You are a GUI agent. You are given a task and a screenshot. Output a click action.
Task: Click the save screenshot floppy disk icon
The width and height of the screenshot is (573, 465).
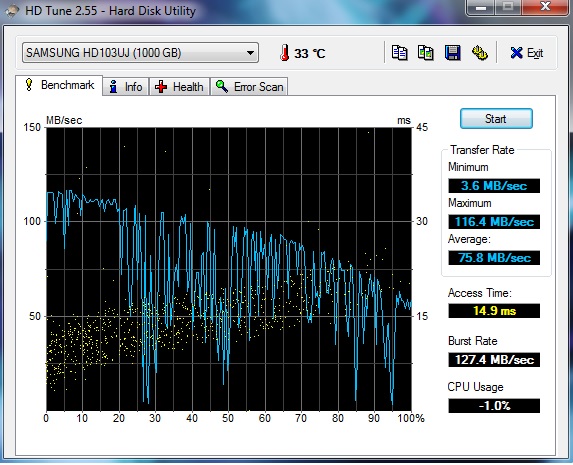pyautogui.click(x=452, y=53)
